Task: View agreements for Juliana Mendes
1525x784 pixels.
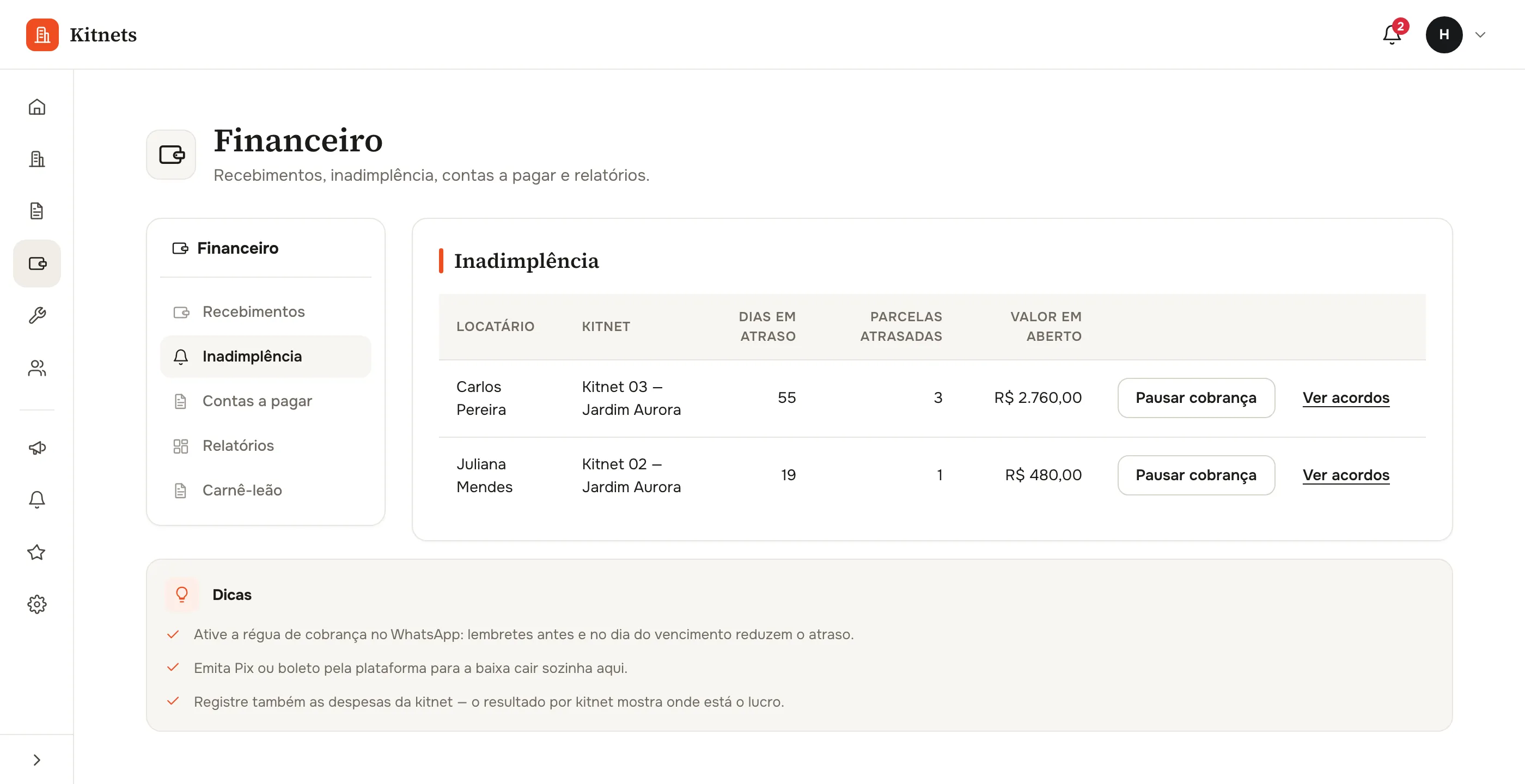Action: click(1346, 475)
